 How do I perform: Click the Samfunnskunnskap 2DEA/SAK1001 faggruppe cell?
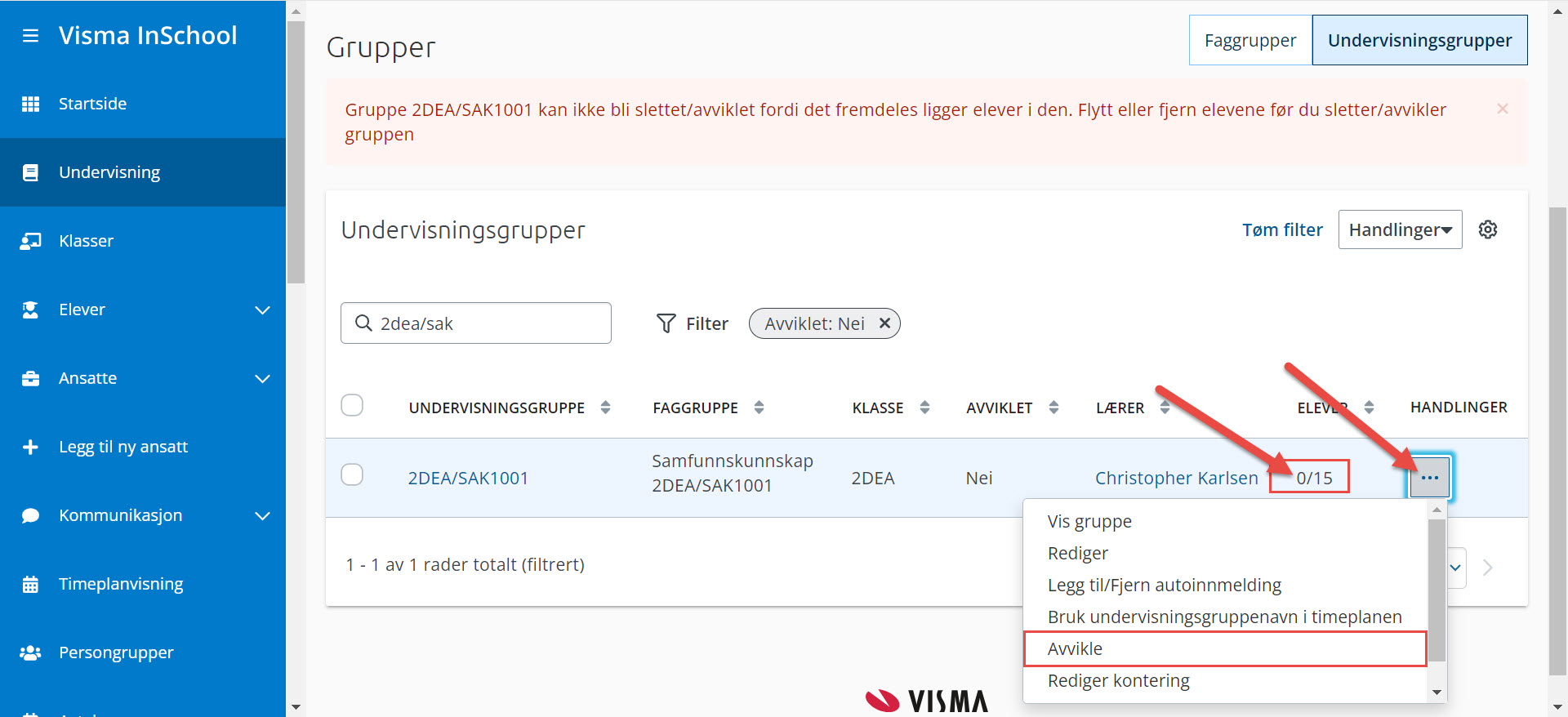coord(733,473)
